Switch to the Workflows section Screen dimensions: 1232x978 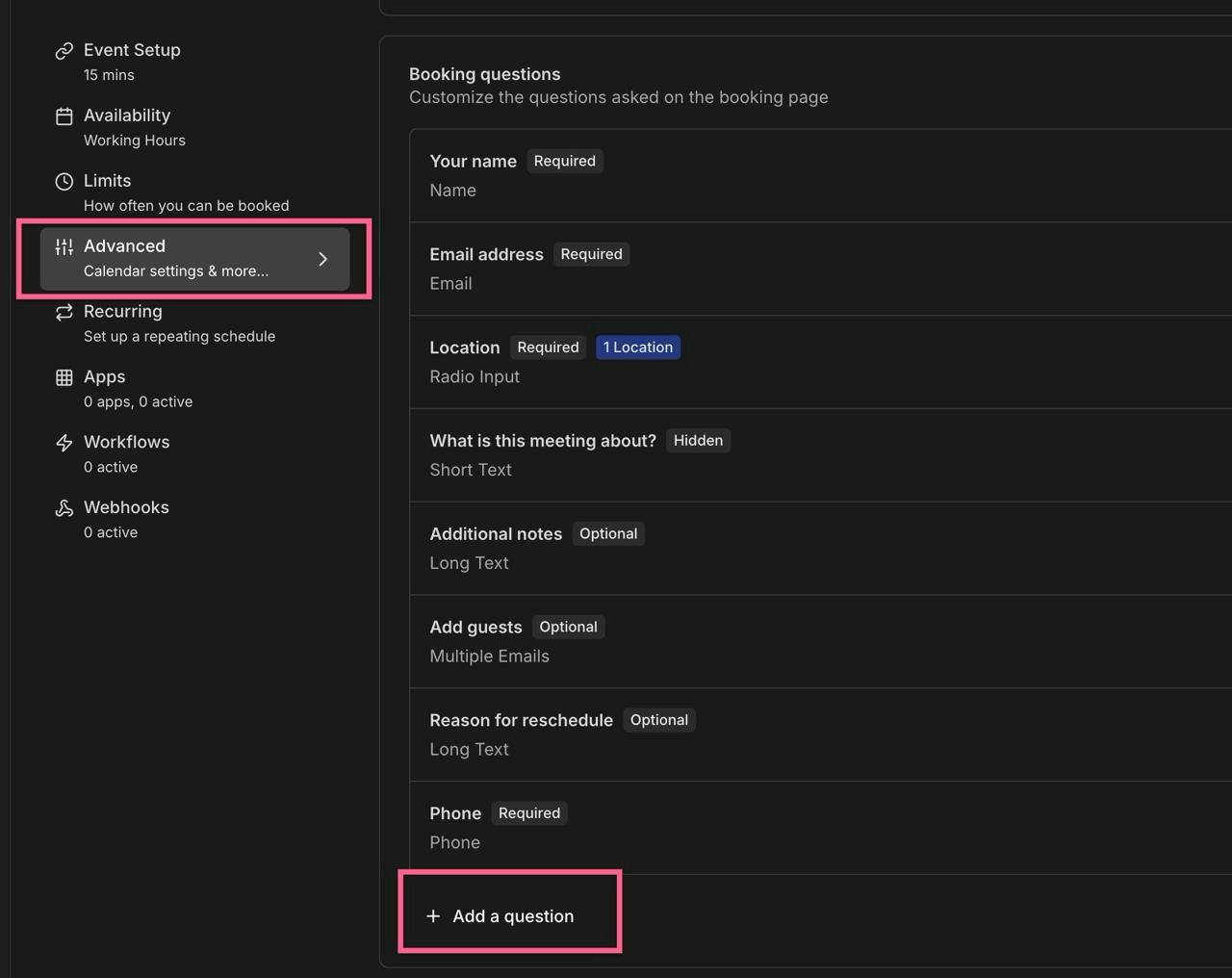pos(126,452)
